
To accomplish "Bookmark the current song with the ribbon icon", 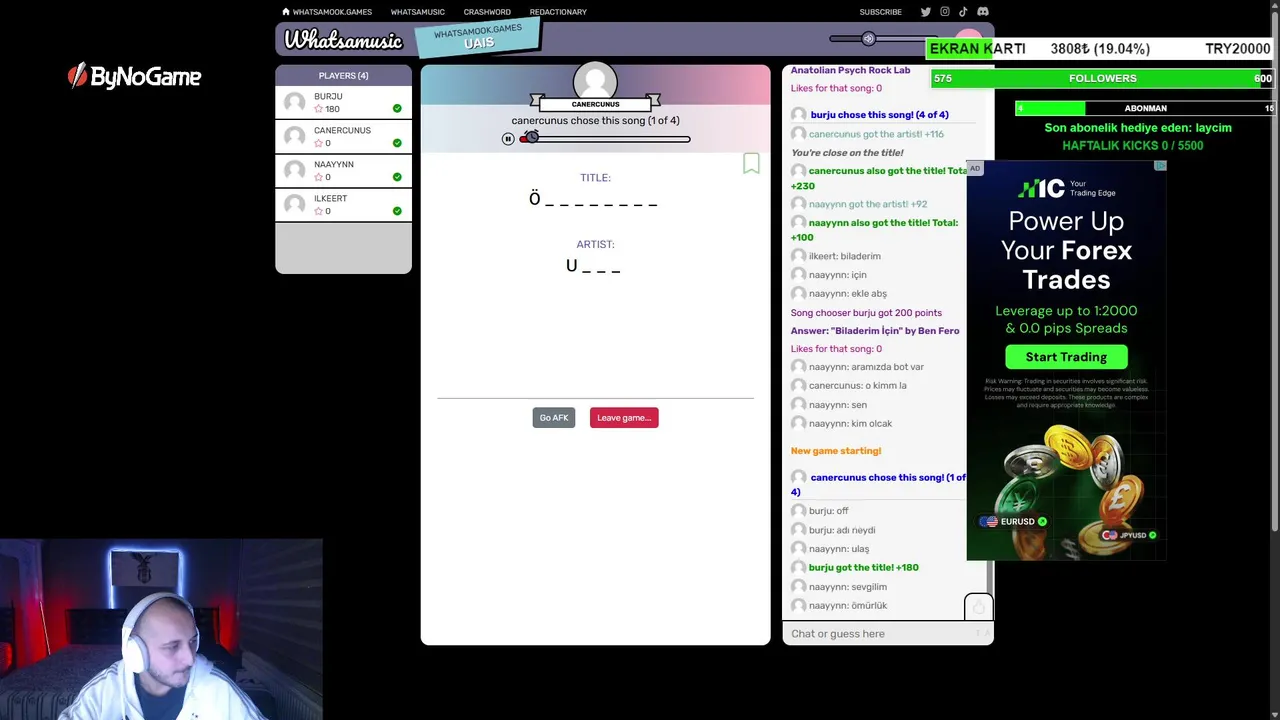I will tap(751, 163).
